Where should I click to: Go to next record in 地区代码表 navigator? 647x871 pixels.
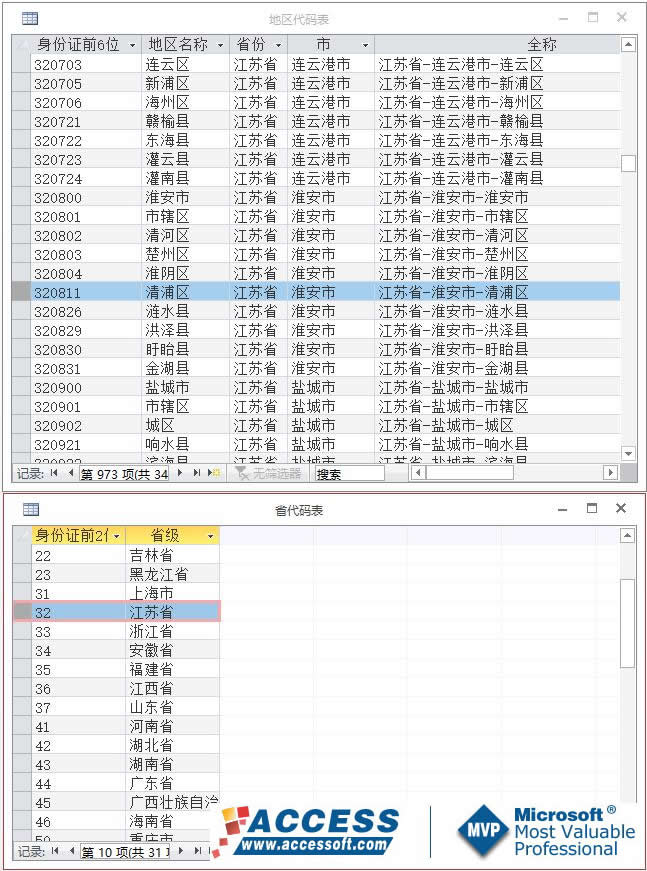pos(179,473)
